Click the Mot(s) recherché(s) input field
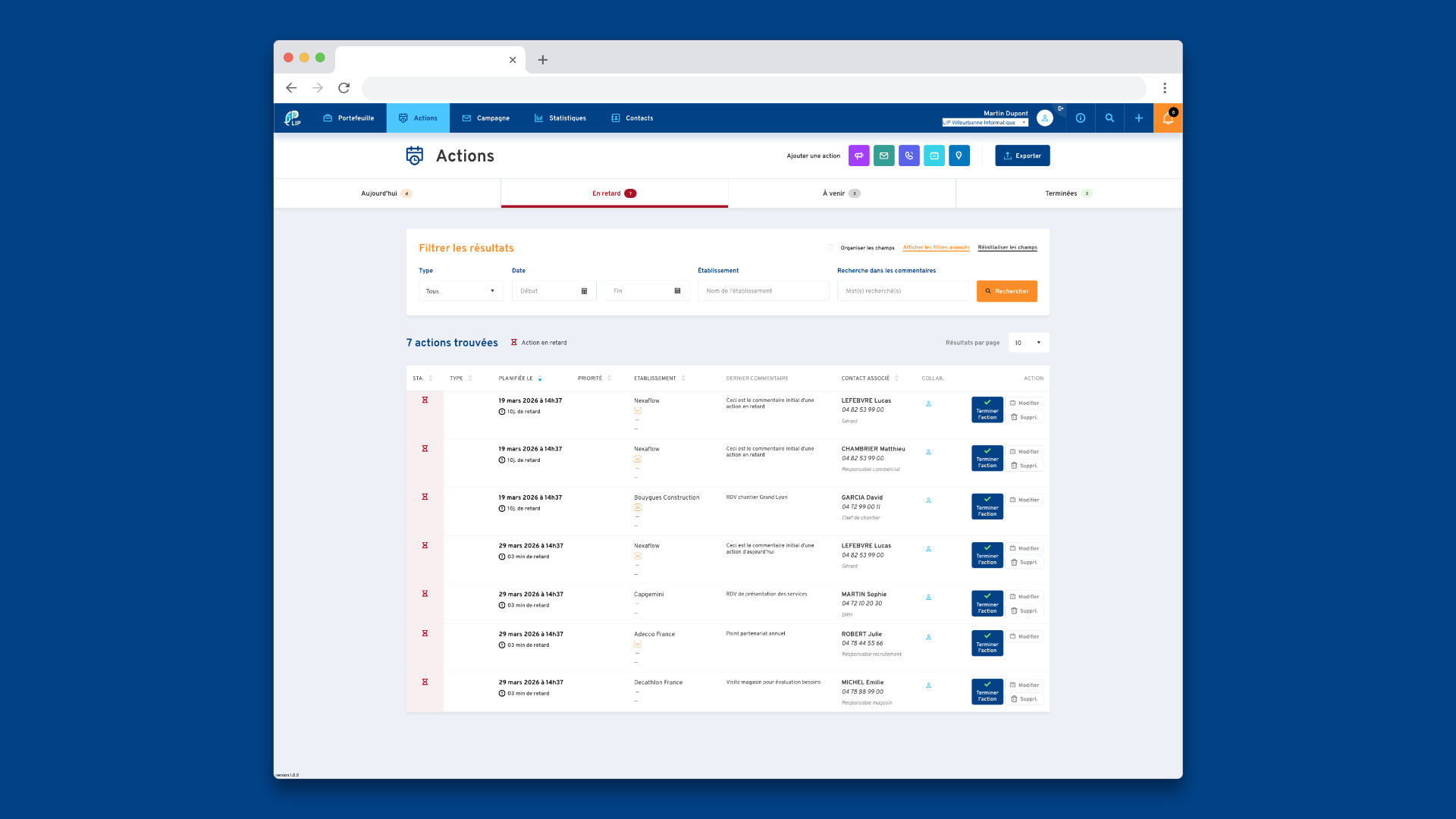 tap(902, 290)
